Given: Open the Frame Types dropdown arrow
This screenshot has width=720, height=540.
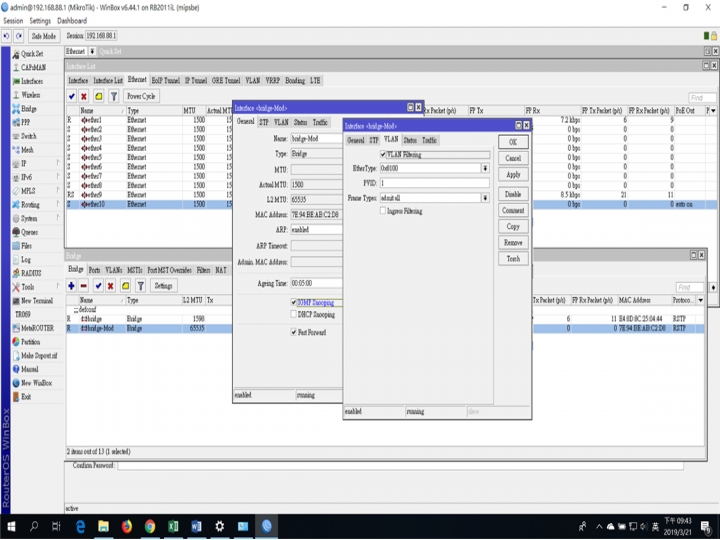Looking at the screenshot, I should (x=485, y=198).
